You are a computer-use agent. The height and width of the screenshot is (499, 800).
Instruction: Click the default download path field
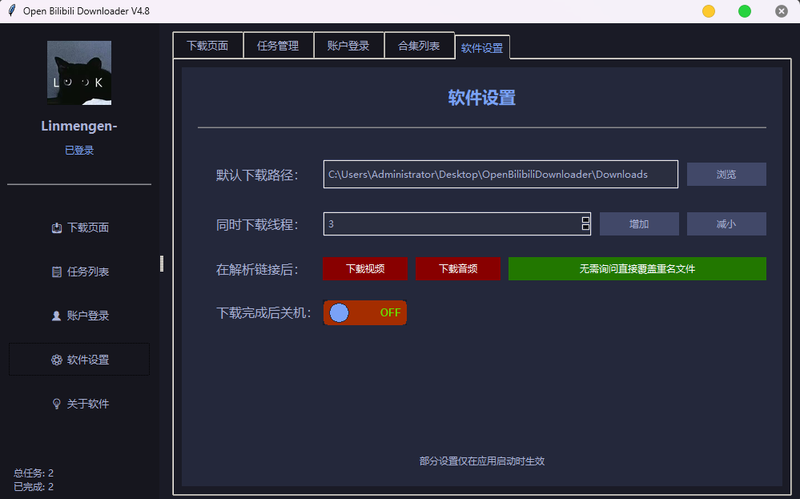pos(501,174)
